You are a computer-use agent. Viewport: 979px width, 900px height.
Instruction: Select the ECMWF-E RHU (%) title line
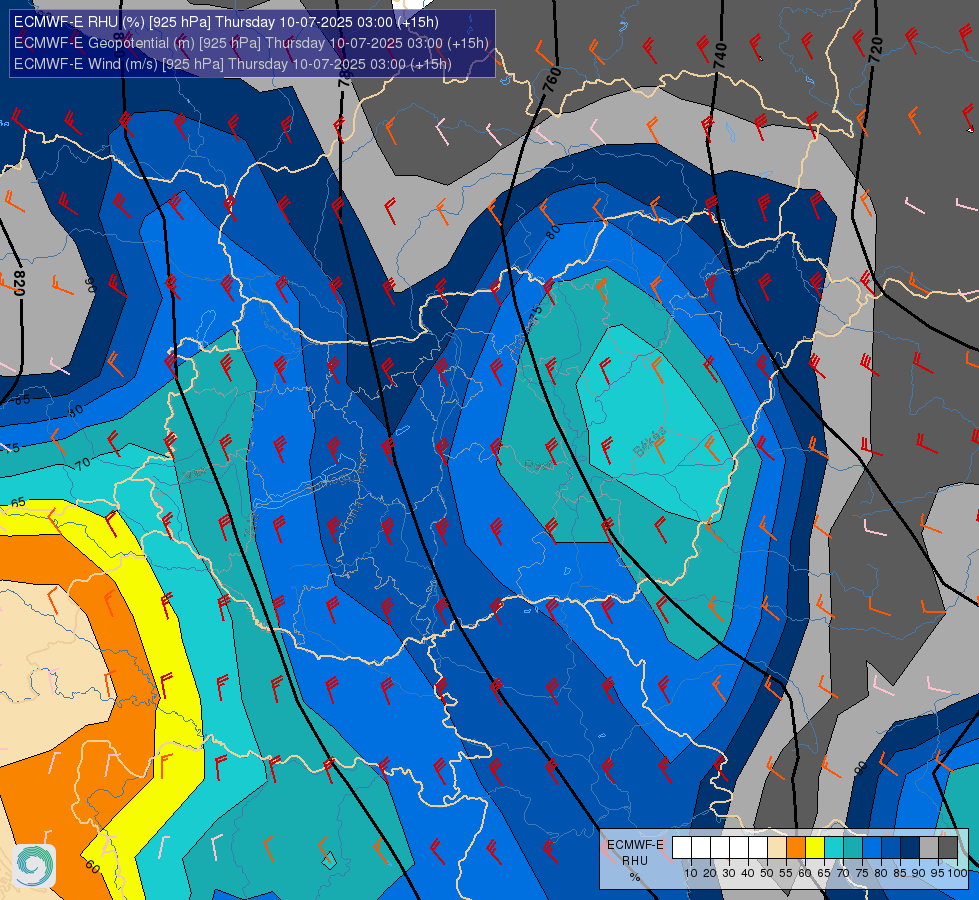coord(226,22)
